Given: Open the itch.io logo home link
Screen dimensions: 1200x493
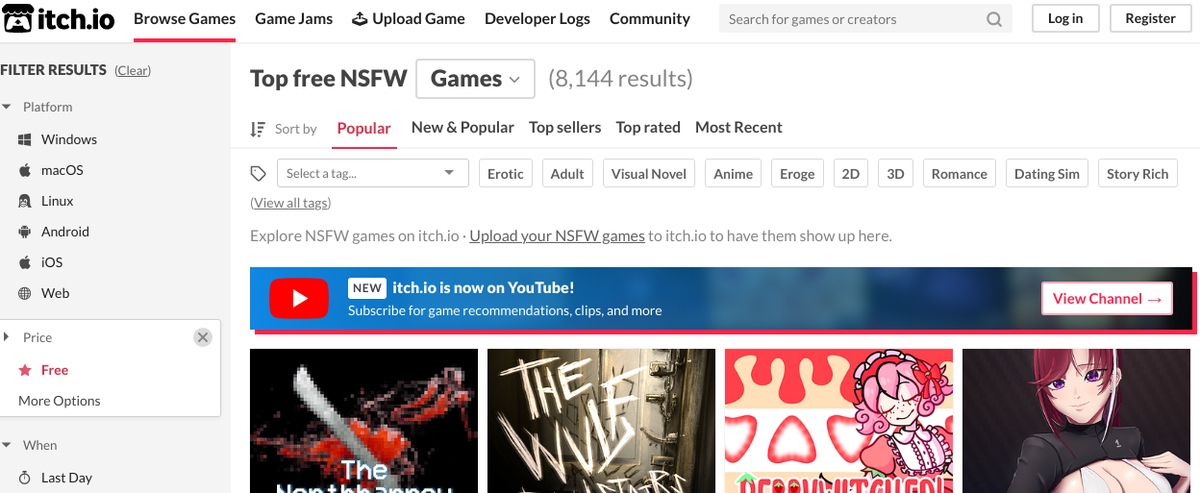Looking at the screenshot, I should (x=58, y=19).
